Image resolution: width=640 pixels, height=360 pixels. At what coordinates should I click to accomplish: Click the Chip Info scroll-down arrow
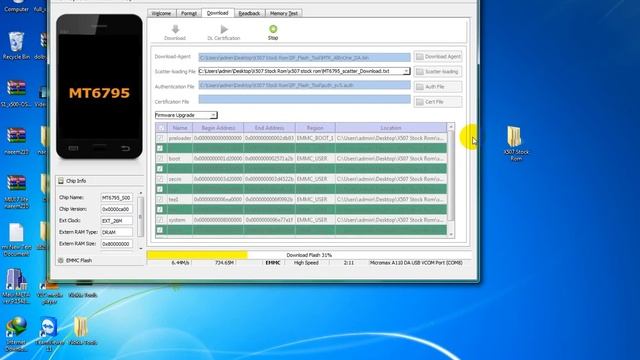[x=141, y=248]
